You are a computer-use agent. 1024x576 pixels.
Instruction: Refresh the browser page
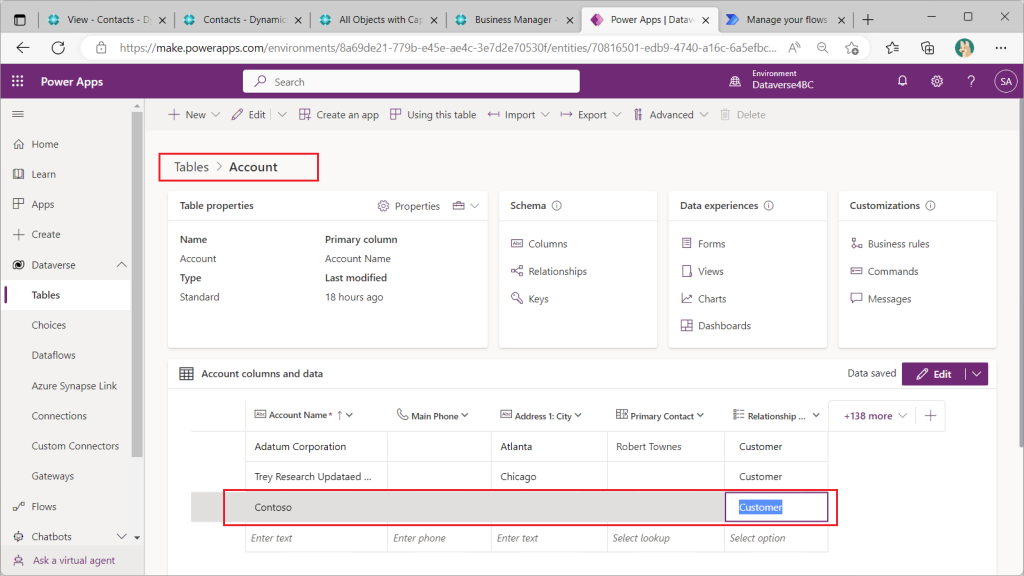(58, 48)
